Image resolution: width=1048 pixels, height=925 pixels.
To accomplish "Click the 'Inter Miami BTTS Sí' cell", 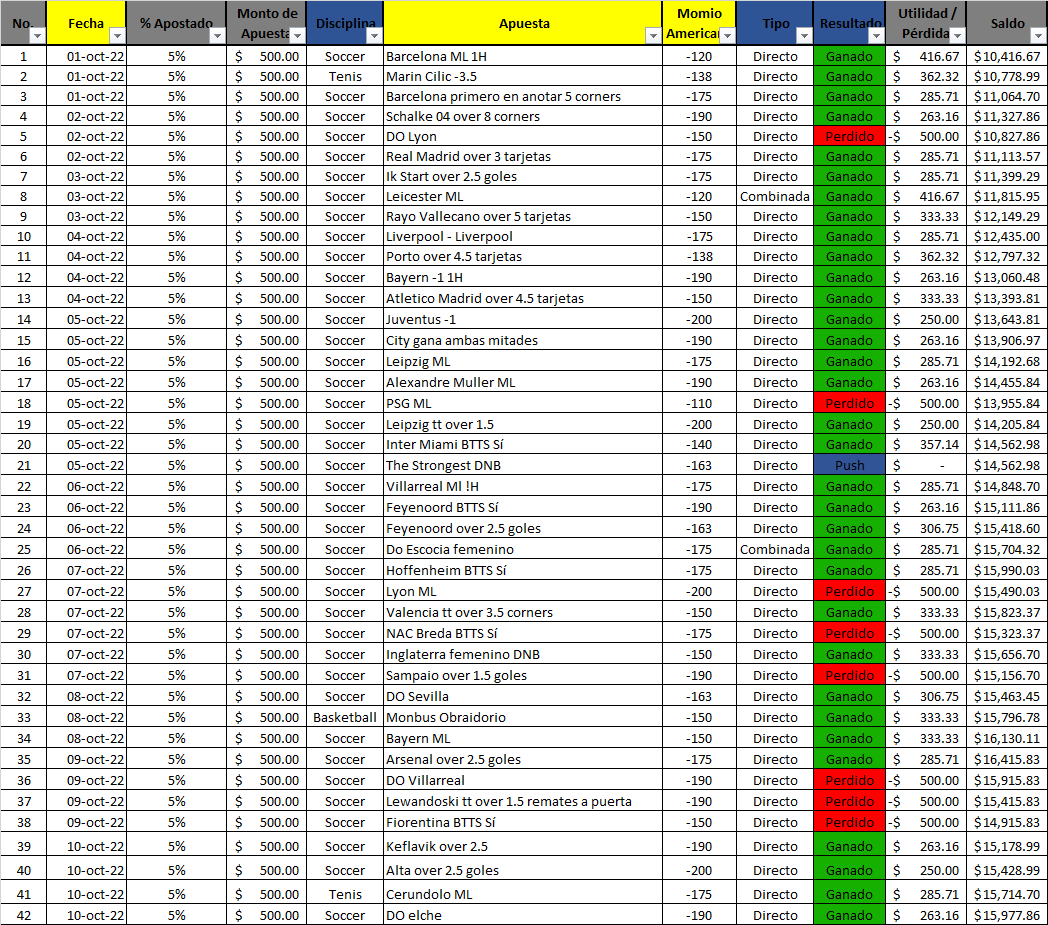I will (523, 444).
